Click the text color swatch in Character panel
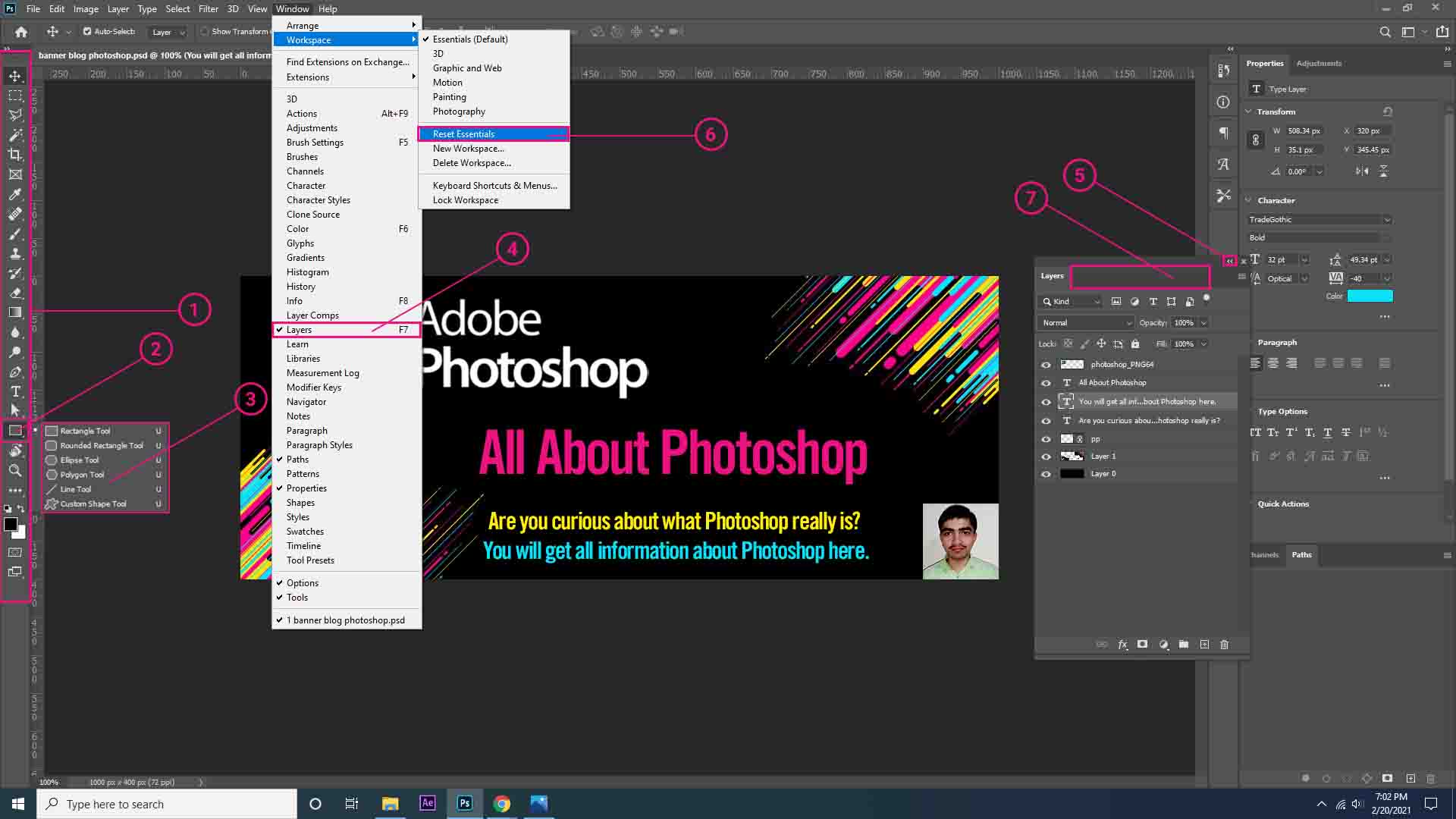This screenshot has width=1456, height=819. (1370, 296)
